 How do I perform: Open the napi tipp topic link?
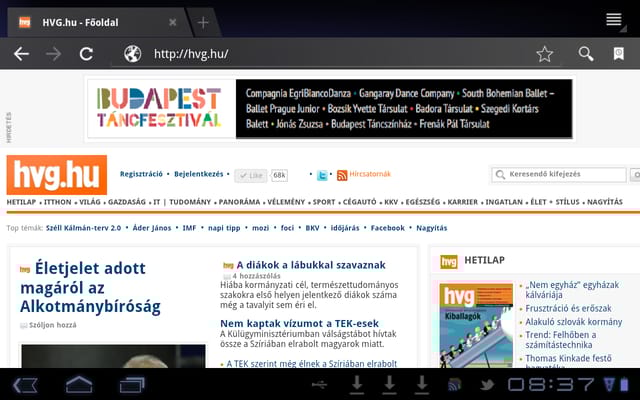pyautogui.click(x=224, y=228)
